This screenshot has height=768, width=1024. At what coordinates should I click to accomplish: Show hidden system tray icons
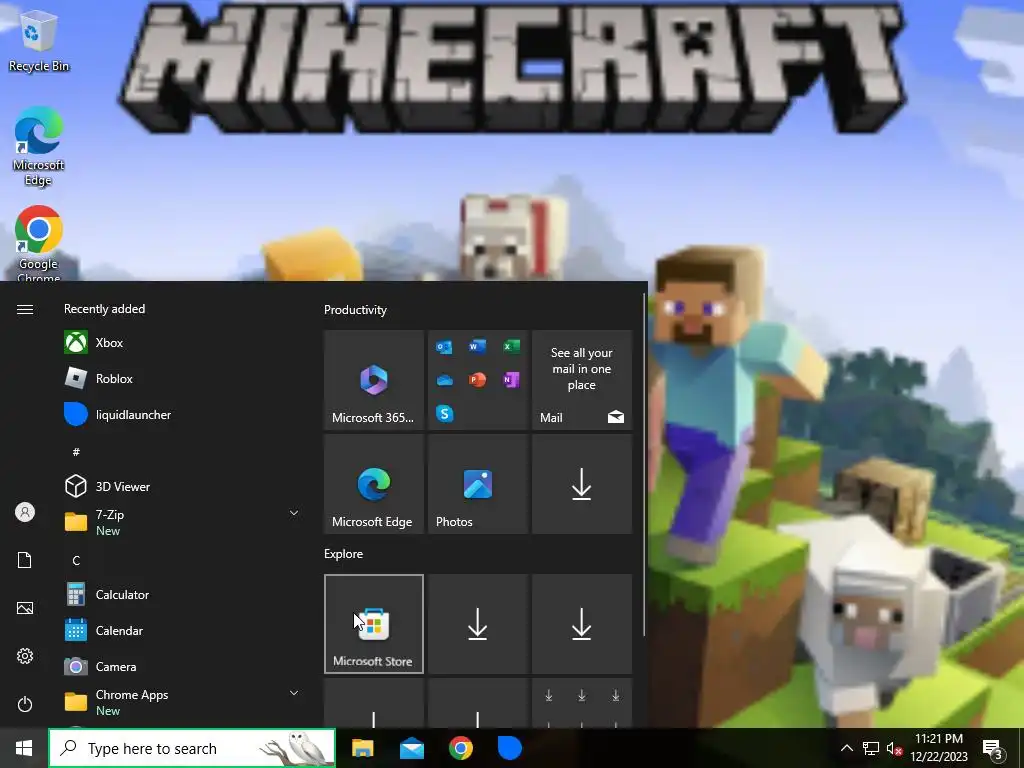846,748
